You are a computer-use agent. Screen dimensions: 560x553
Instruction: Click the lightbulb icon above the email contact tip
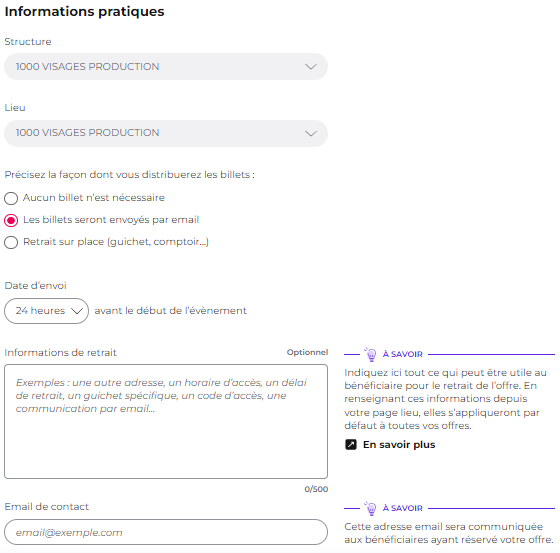371,508
